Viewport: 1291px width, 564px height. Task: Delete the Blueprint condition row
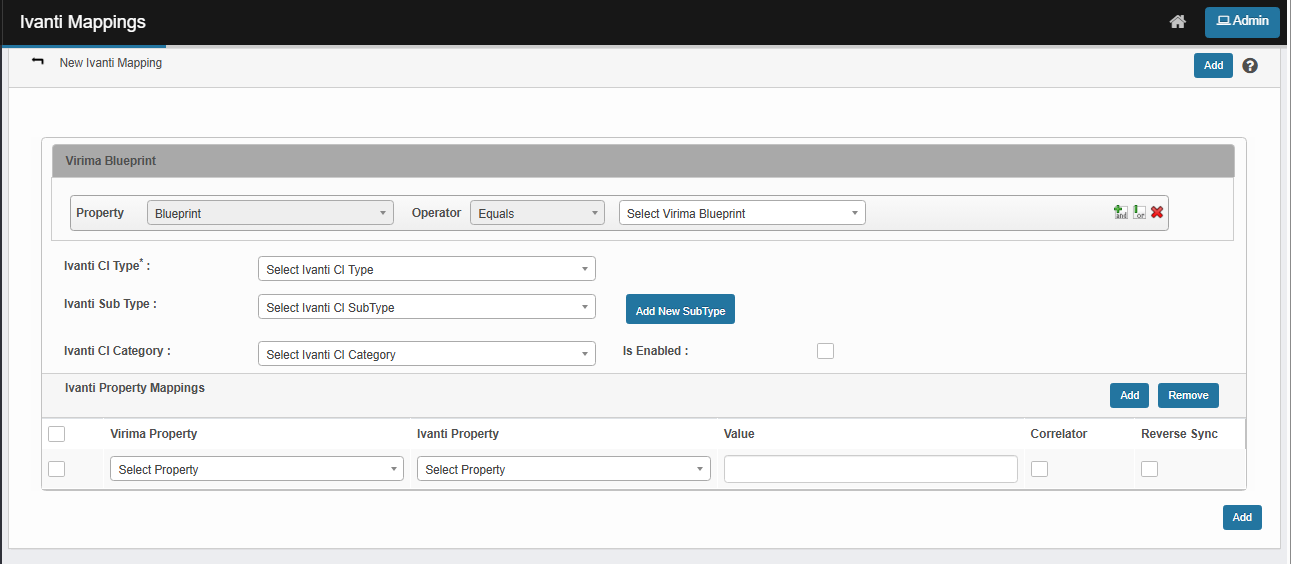(1157, 212)
